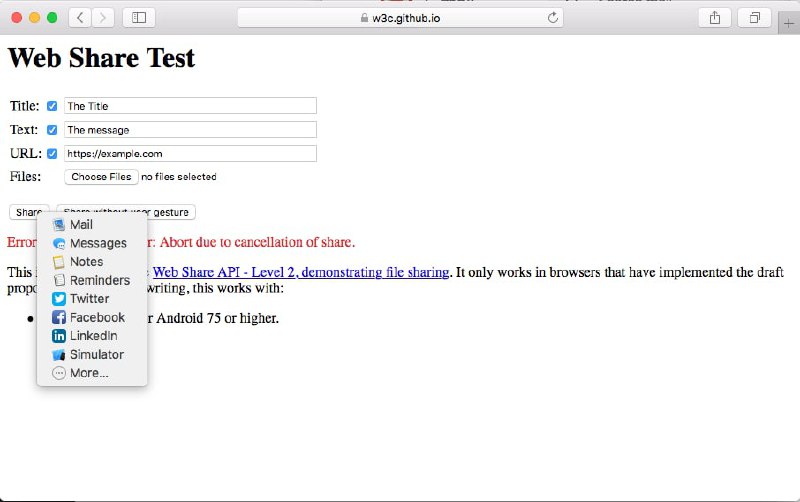Open a new tab with plus icon
This screenshot has width=800, height=502.
coord(788,23)
